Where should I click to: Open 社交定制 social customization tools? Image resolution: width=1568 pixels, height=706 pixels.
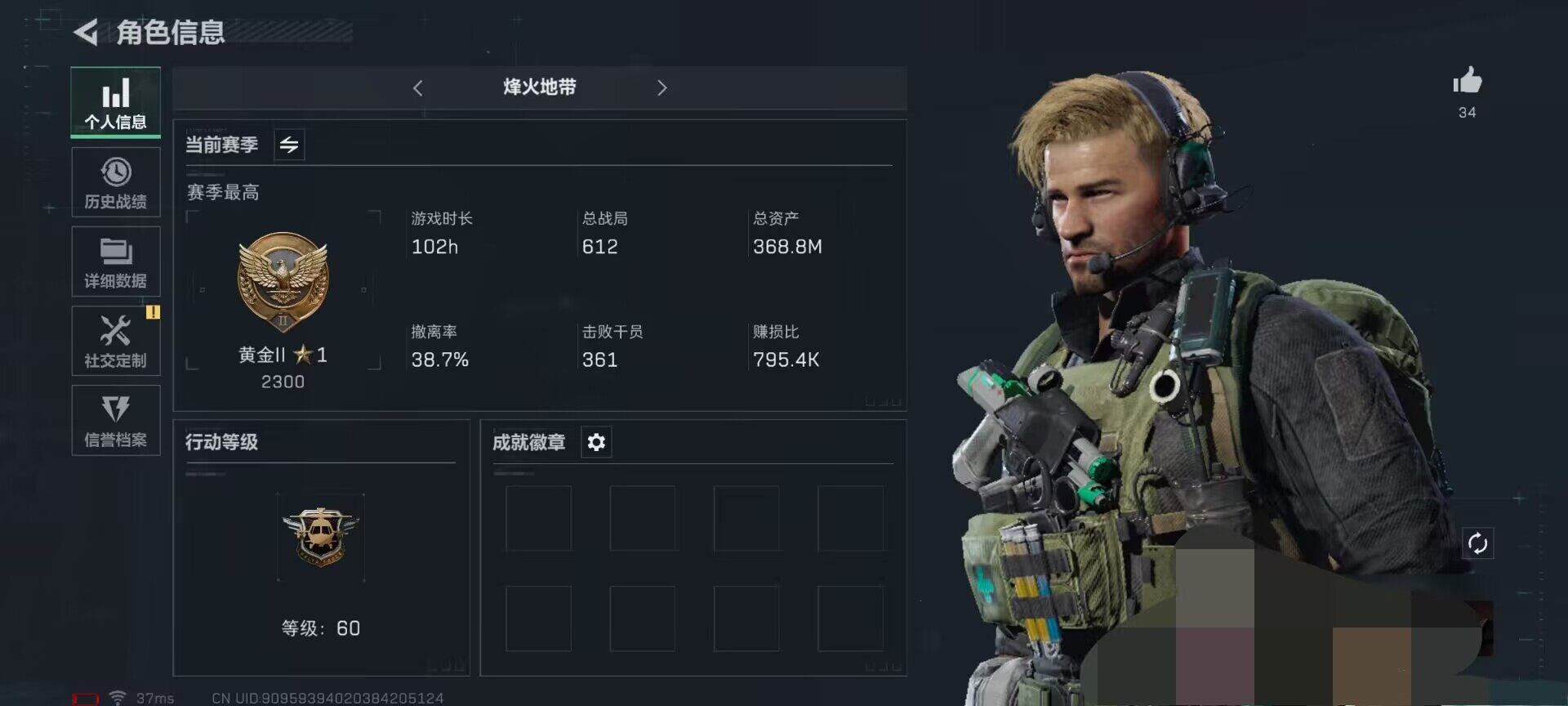pos(115,341)
